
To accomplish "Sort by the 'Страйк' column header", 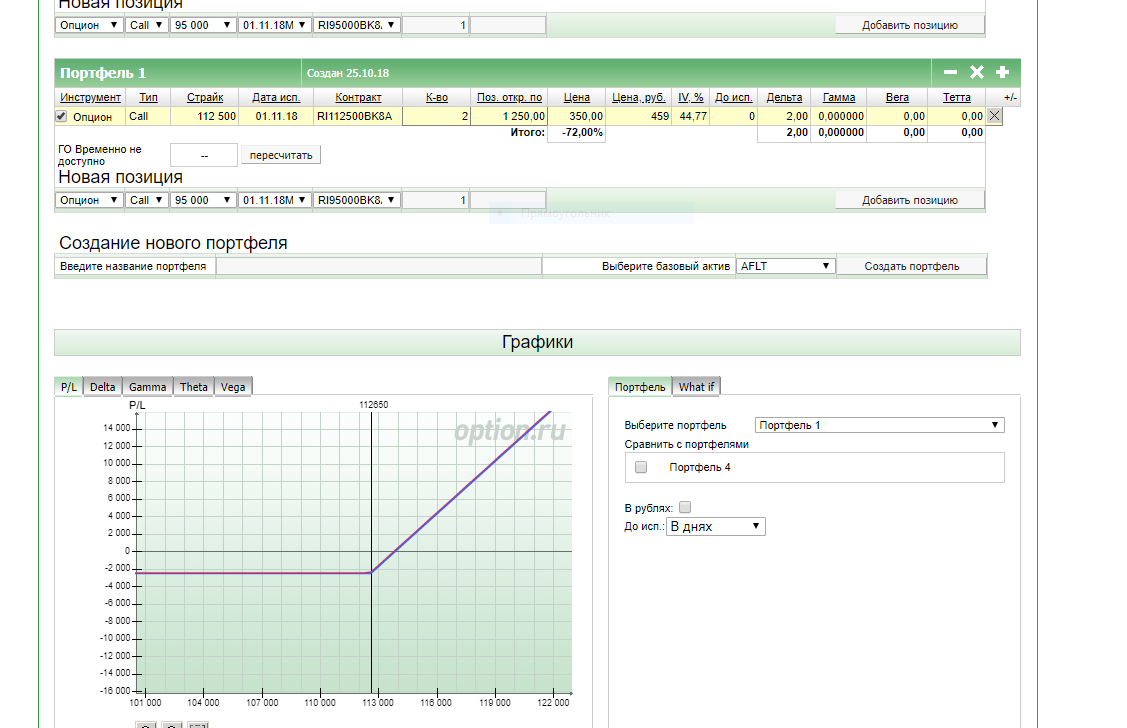I will coord(205,98).
